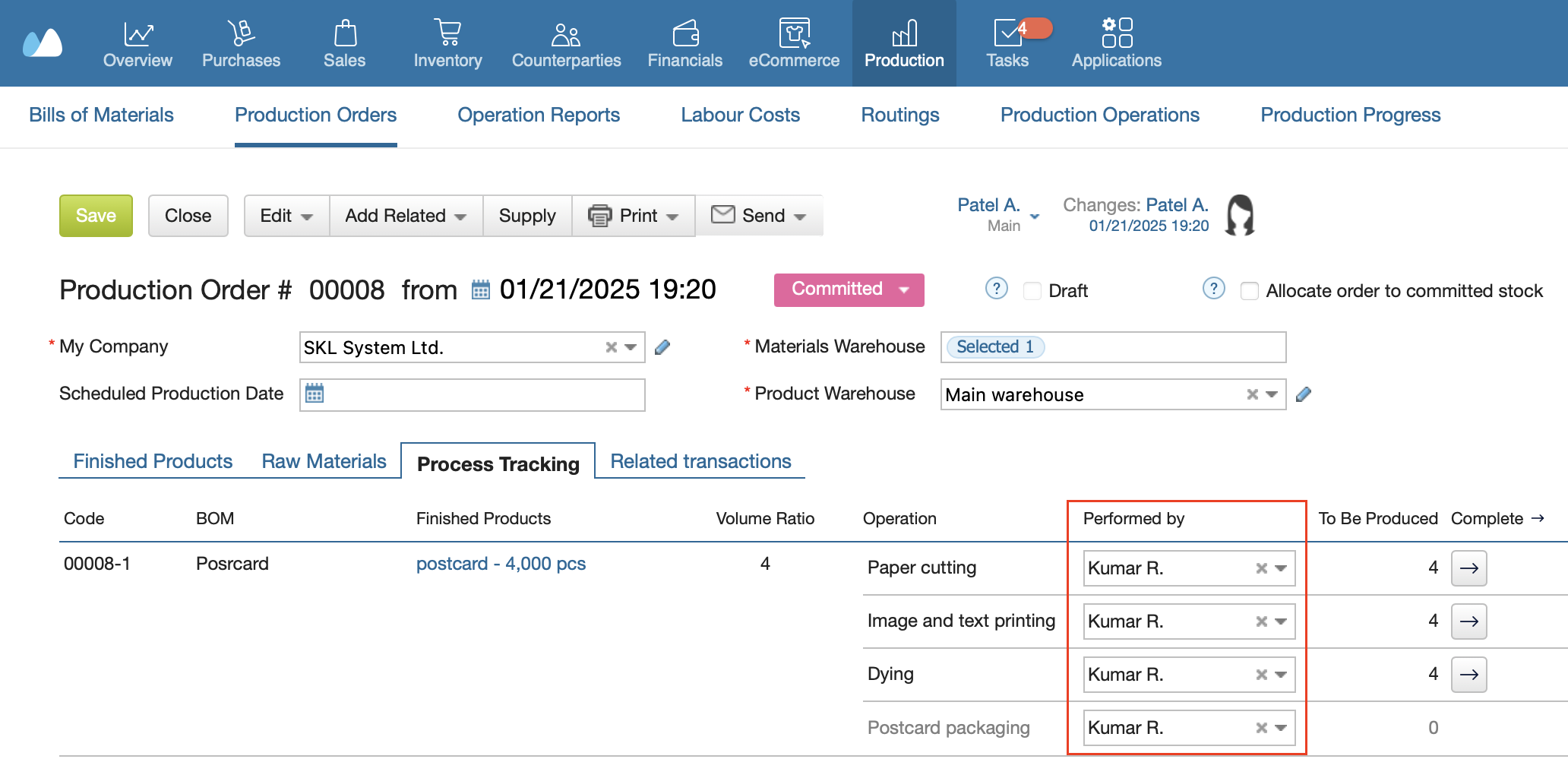The width and height of the screenshot is (1568, 778).
Task: Open the Applications grid icon
Action: [1116, 33]
